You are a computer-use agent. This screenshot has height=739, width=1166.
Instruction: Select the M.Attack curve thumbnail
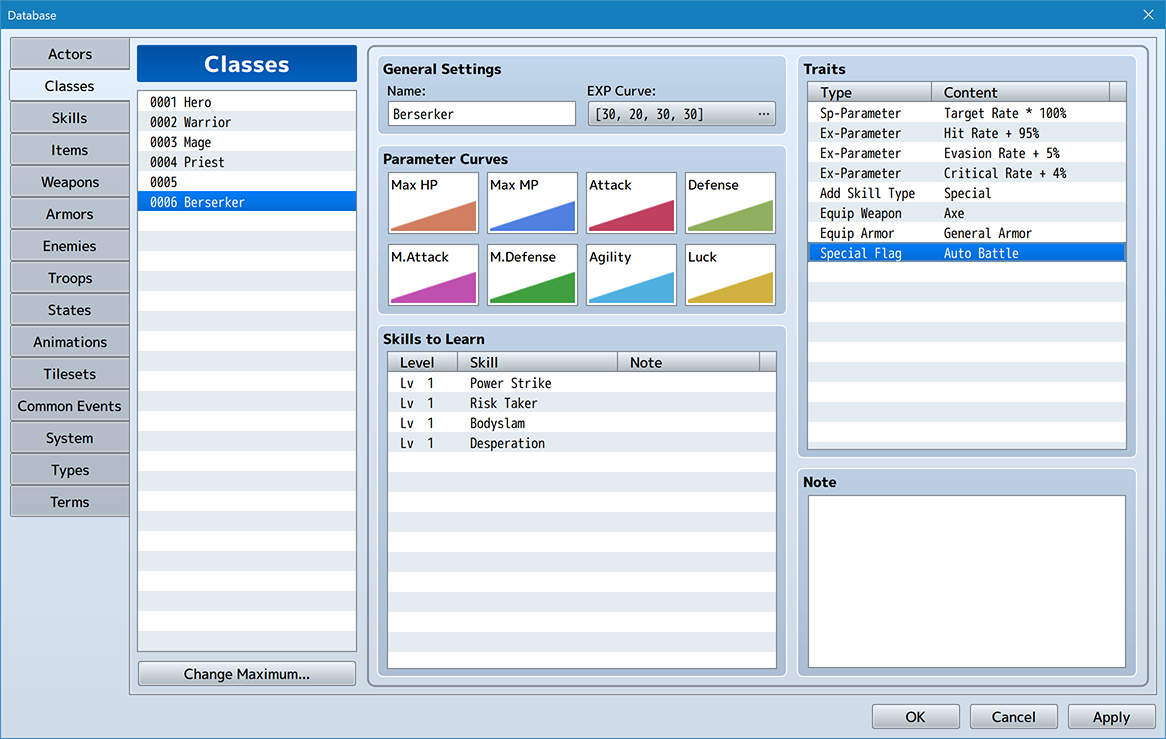point(433,275)
